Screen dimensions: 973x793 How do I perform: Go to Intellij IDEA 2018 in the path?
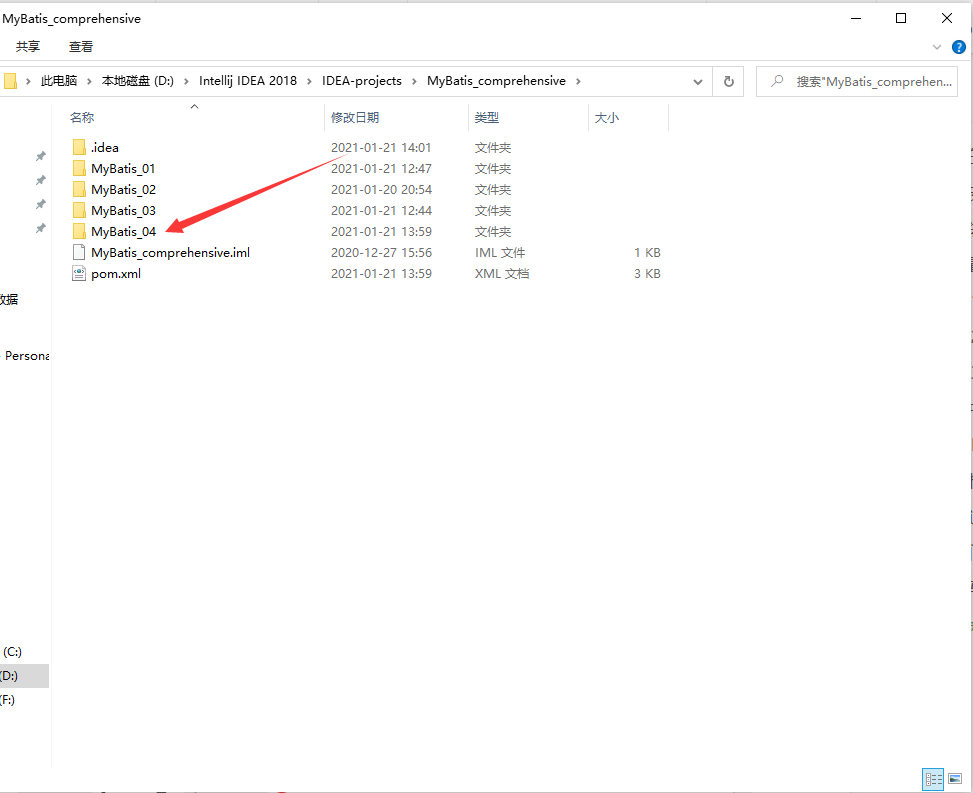(248, 81)
